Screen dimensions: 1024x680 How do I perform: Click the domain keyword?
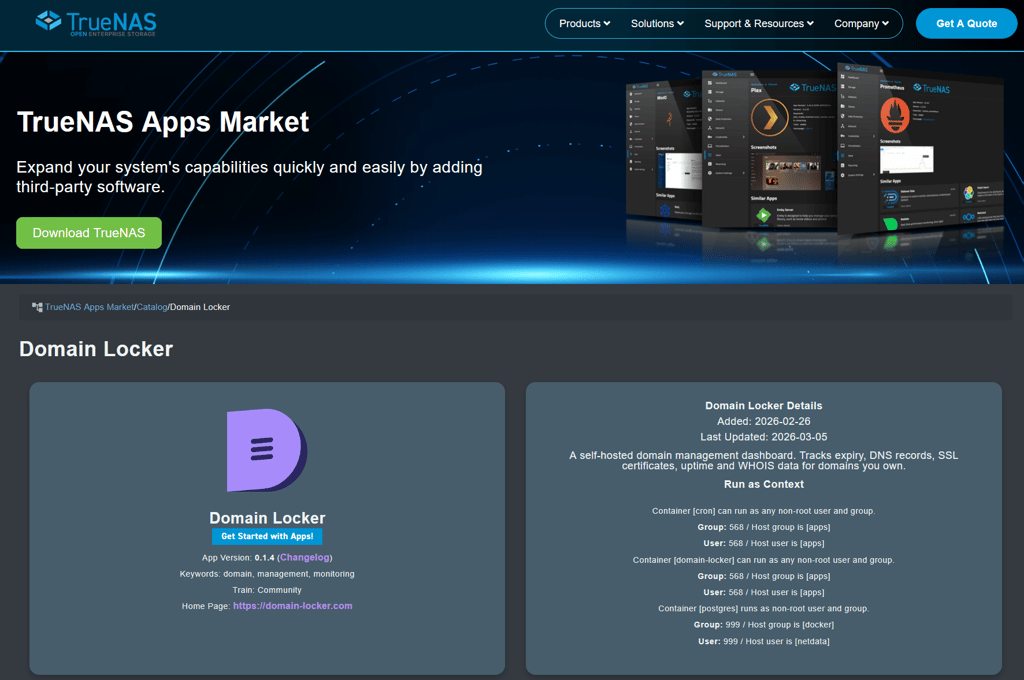[x=236, y=574]
